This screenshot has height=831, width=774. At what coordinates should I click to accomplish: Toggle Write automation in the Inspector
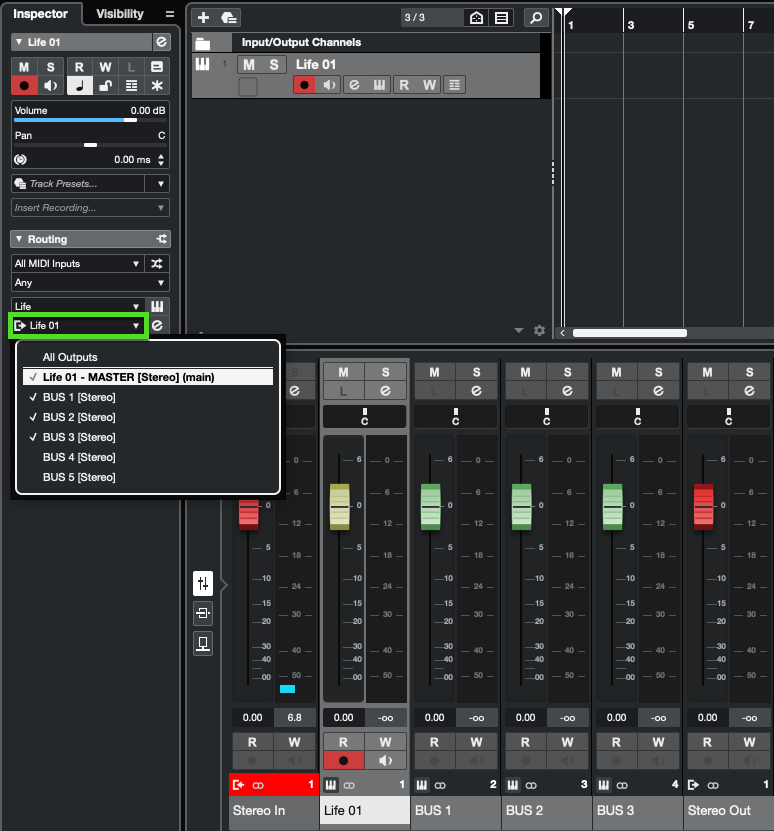(x=105, y=67)
